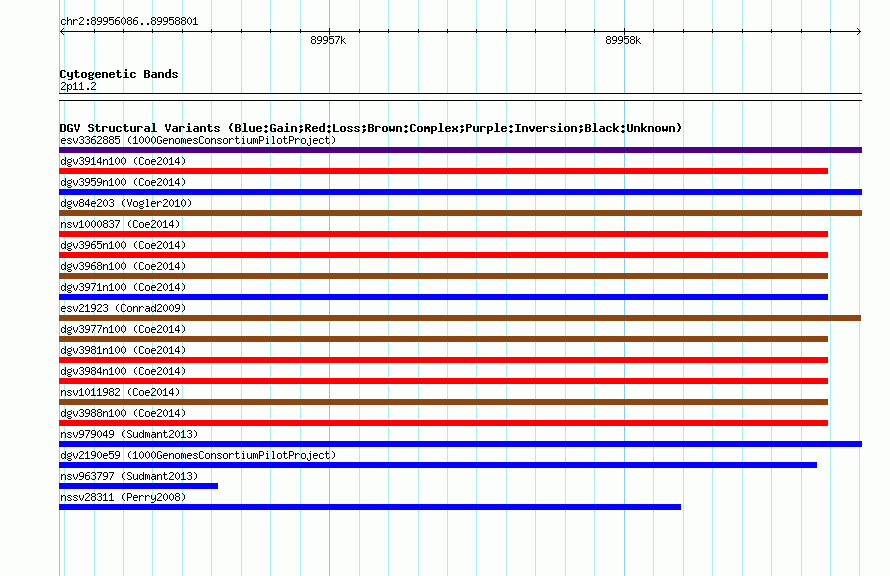
Task: Click the blue nssv28311 gain bar
Action: point(370,507)
